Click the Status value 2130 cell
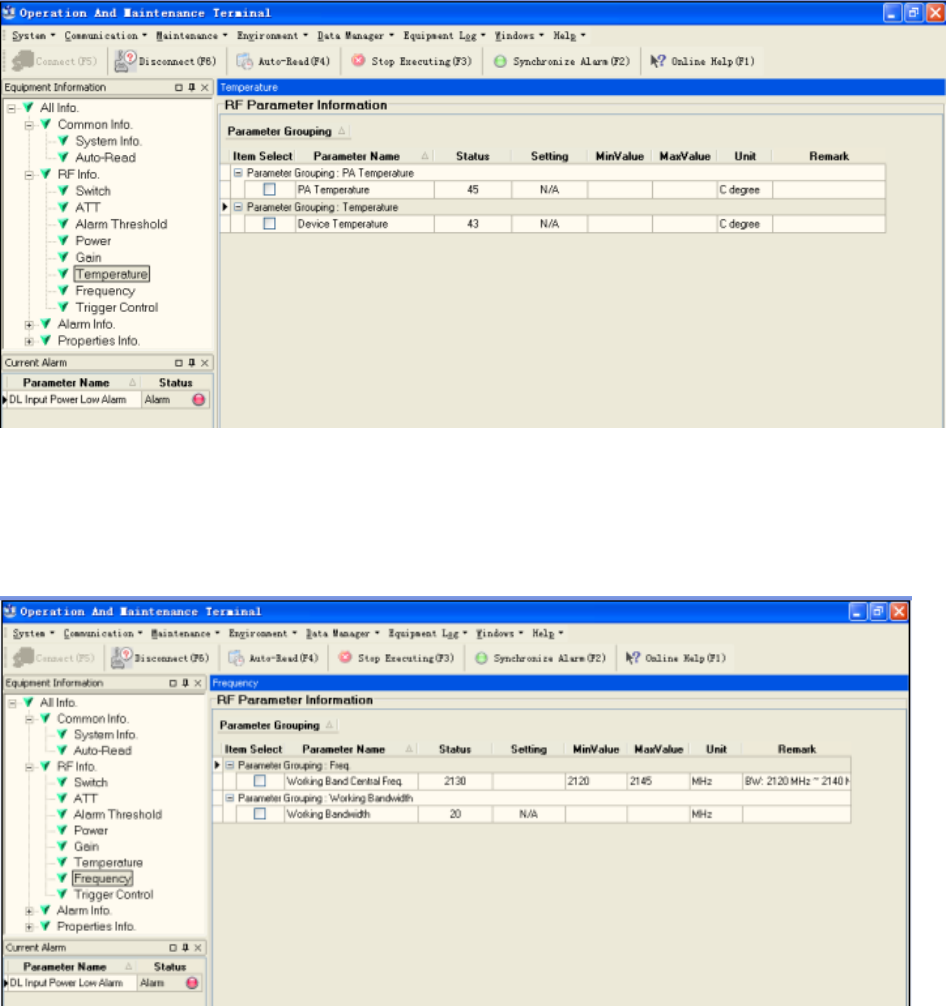Viewport: 946px width, 1006px height. 455,781
